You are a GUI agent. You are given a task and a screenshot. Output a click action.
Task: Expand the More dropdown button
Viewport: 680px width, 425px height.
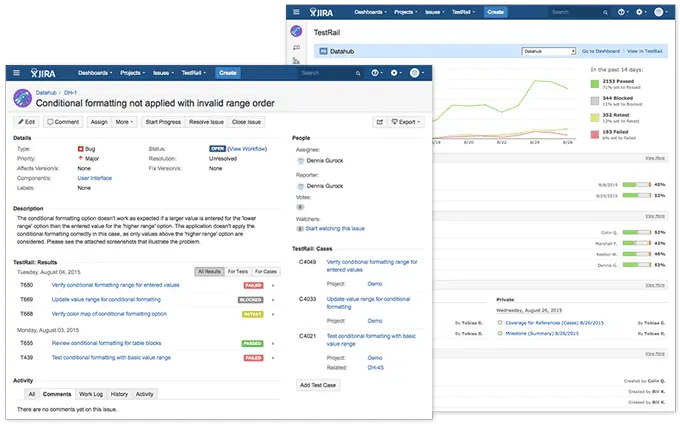tap(124, 122)
